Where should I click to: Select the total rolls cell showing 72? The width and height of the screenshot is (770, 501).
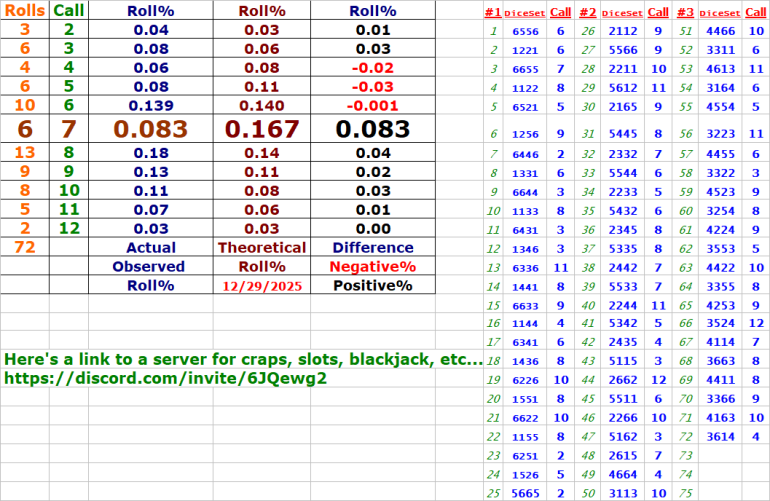pos(24,247)
